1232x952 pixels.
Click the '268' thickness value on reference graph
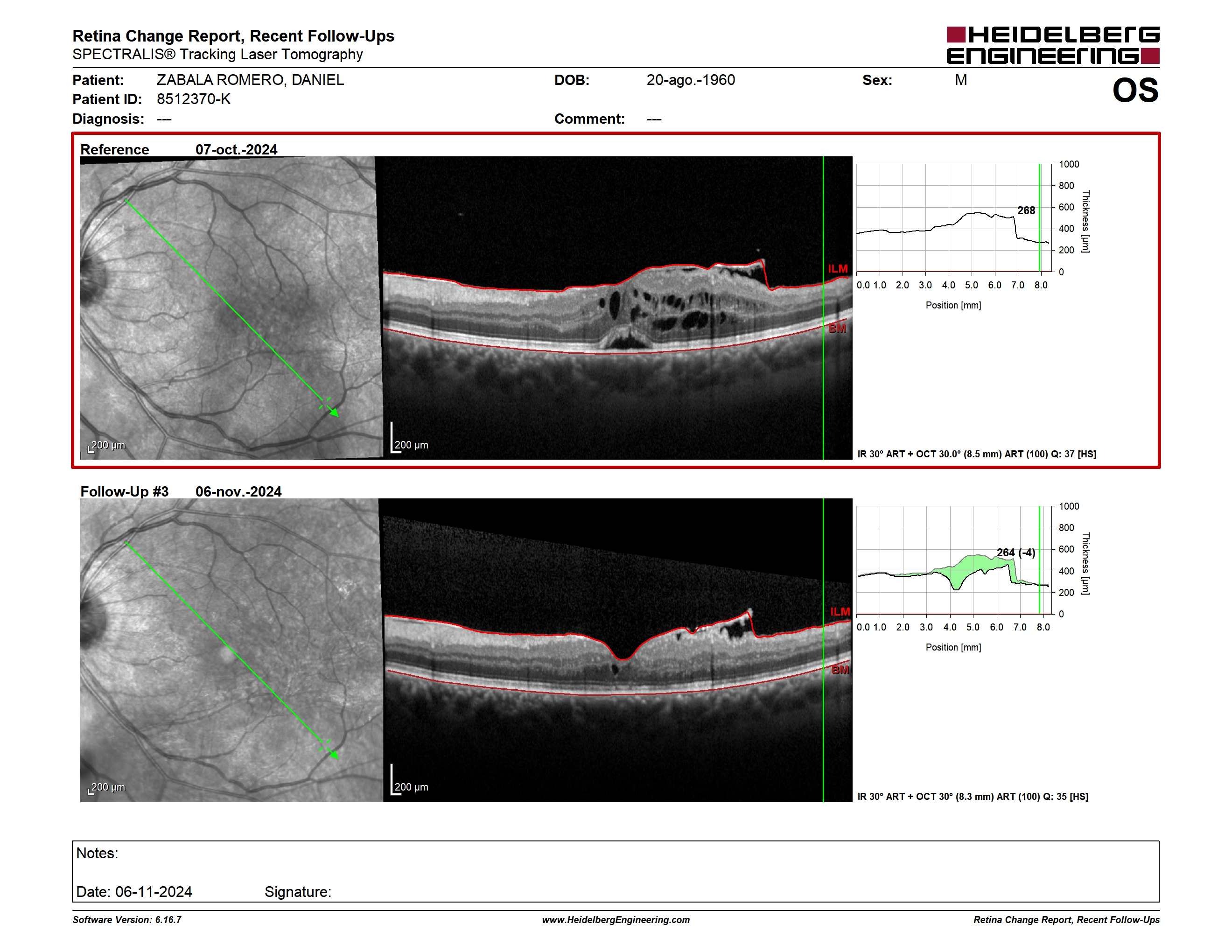pos(1026,210)
